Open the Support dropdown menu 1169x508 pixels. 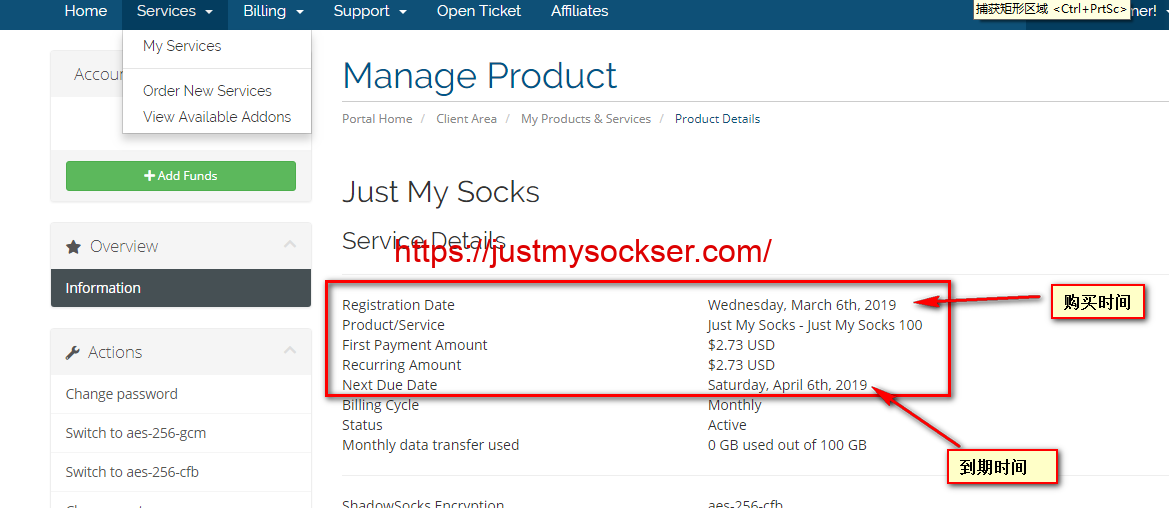click(x=369, y=11)
